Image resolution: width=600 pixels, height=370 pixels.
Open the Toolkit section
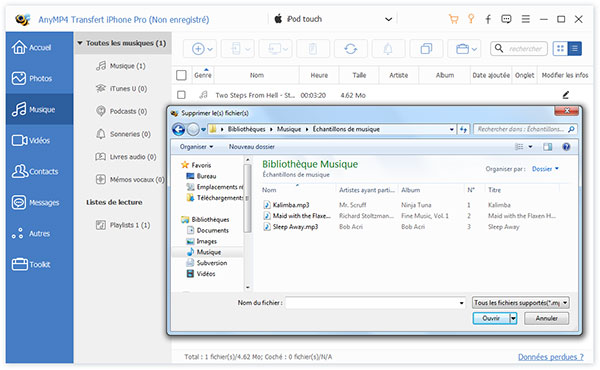point(39,264)
